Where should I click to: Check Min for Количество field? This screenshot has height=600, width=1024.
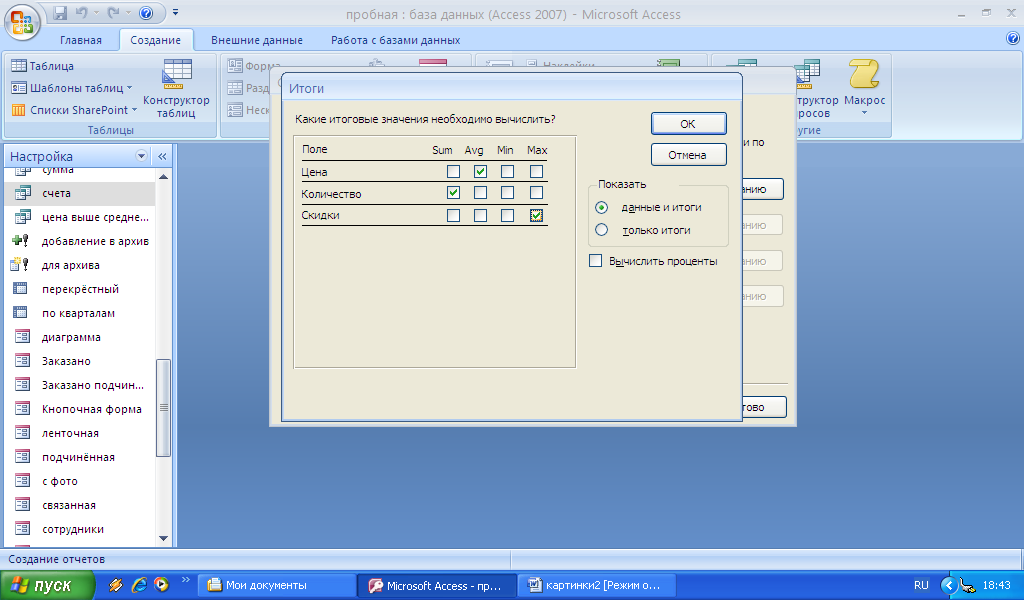pyautogui.click(x=507, y=193)
